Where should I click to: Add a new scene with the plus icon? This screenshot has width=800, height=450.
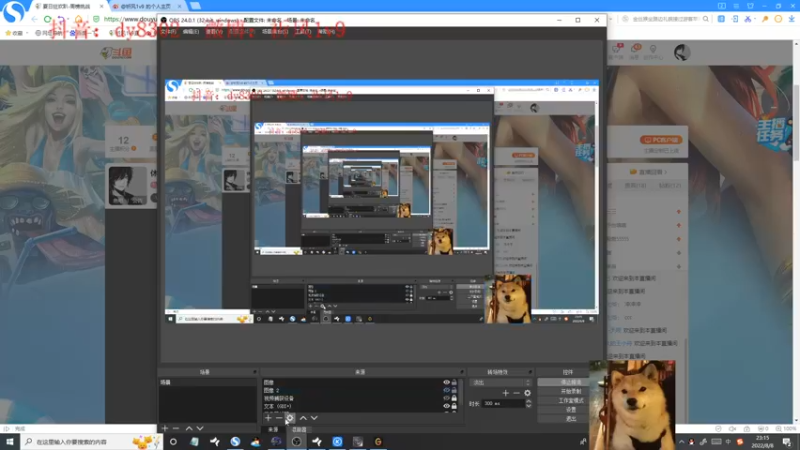[x=165, y=428]
